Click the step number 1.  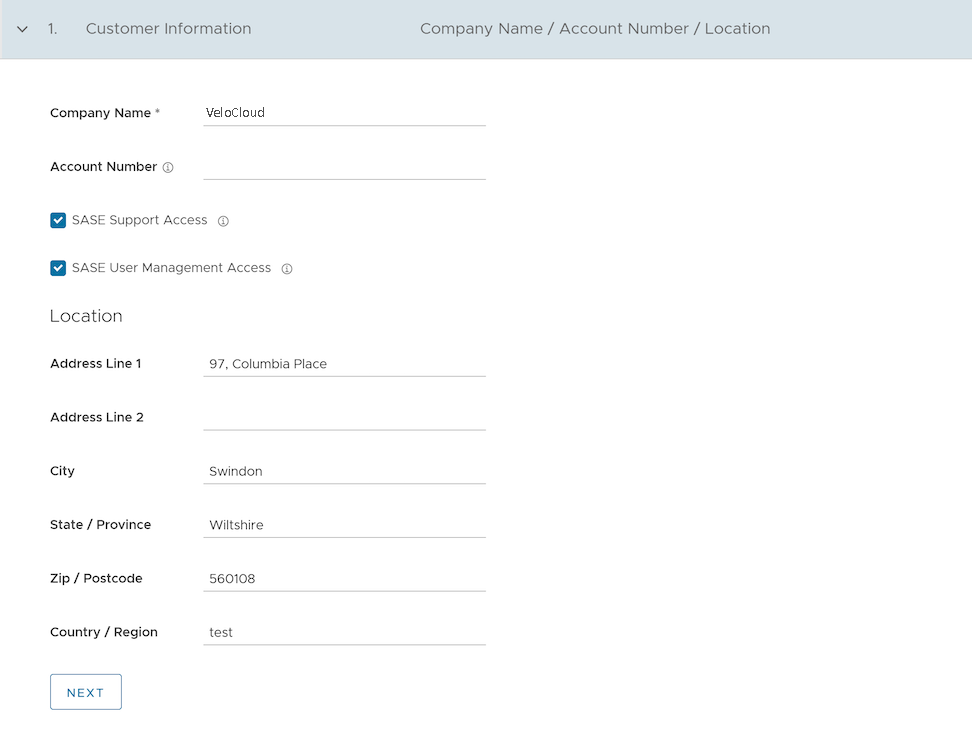(53, 29)
